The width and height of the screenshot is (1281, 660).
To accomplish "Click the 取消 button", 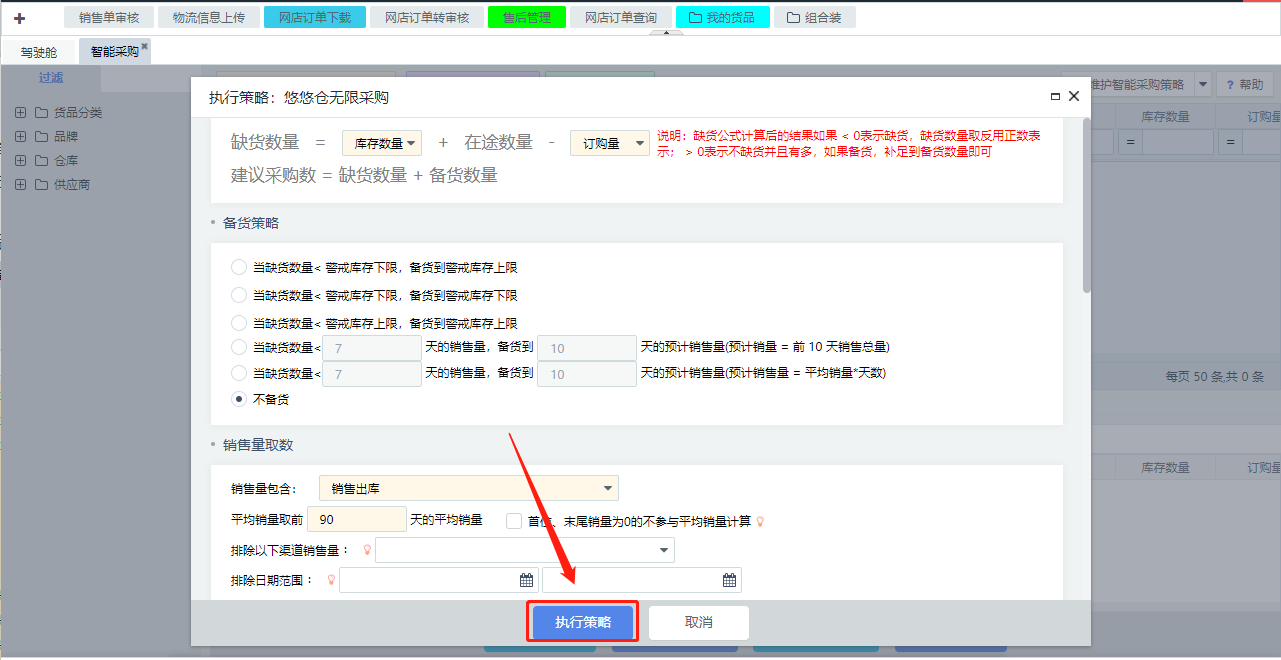I will tap(698, 622).
